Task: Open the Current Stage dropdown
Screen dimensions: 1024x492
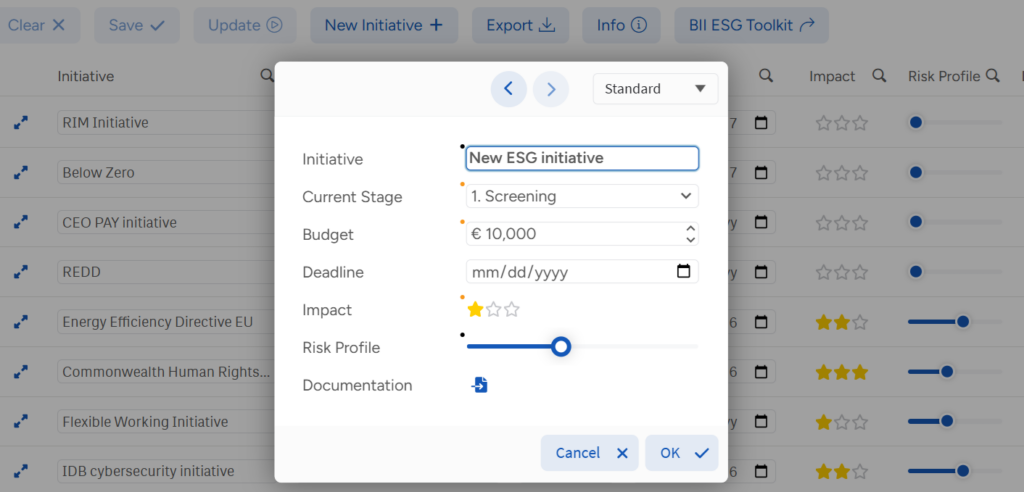Action: [x=582, y=197]
